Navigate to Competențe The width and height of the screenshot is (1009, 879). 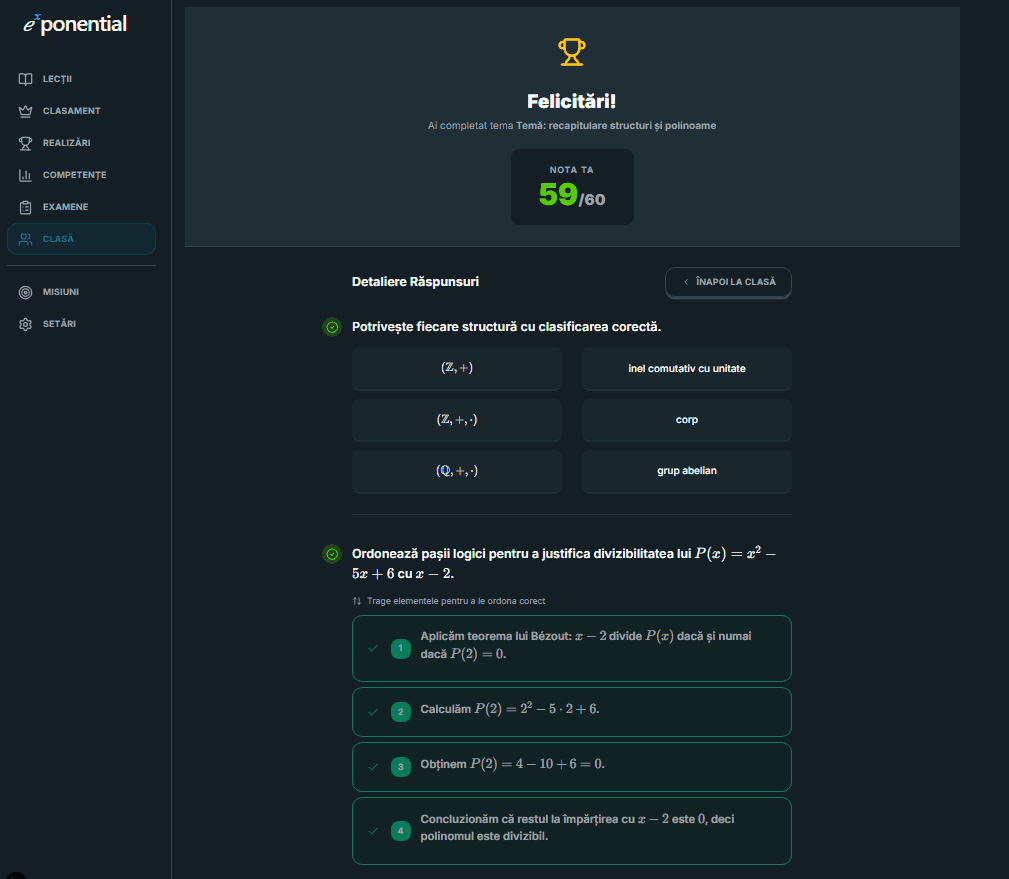pos(81,175)
